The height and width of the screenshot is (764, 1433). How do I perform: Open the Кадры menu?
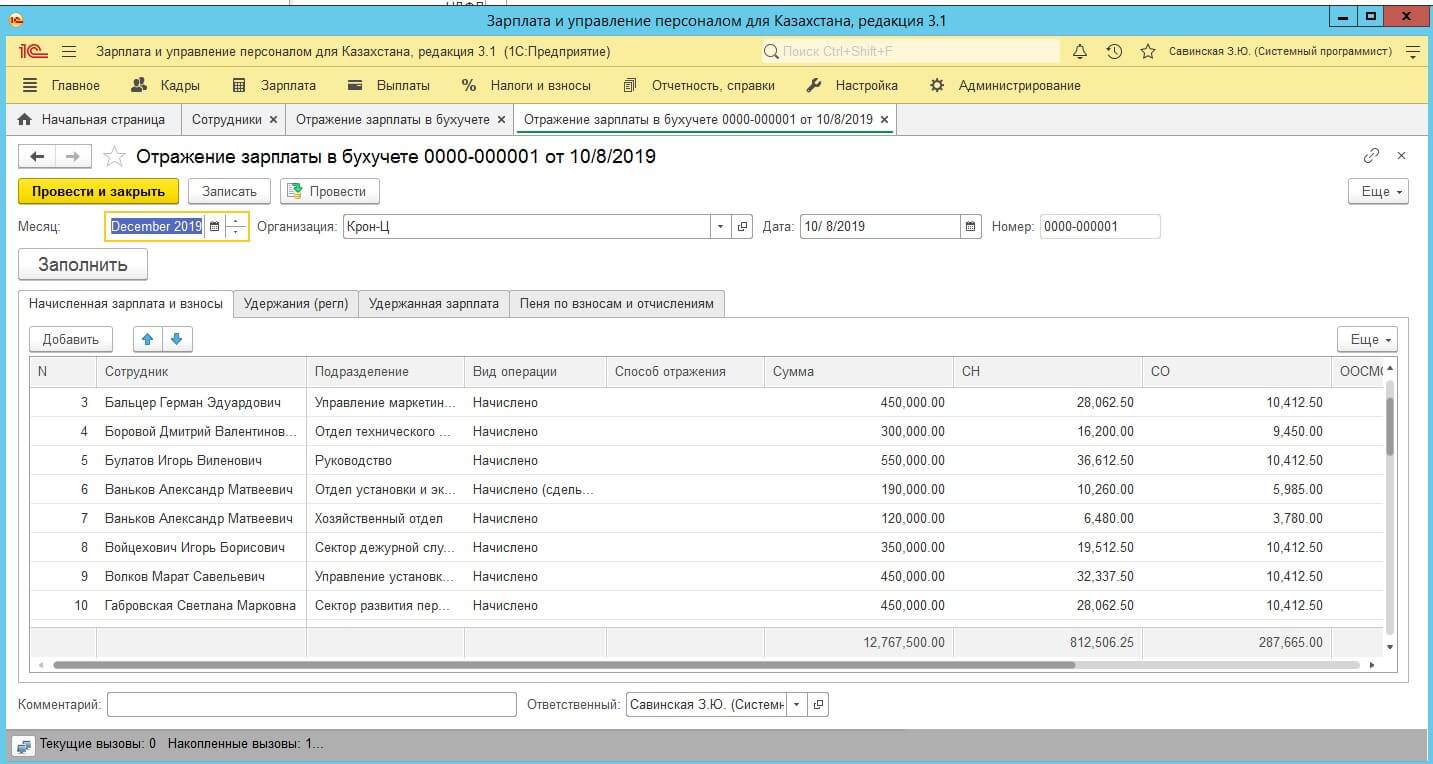(165, 85)
